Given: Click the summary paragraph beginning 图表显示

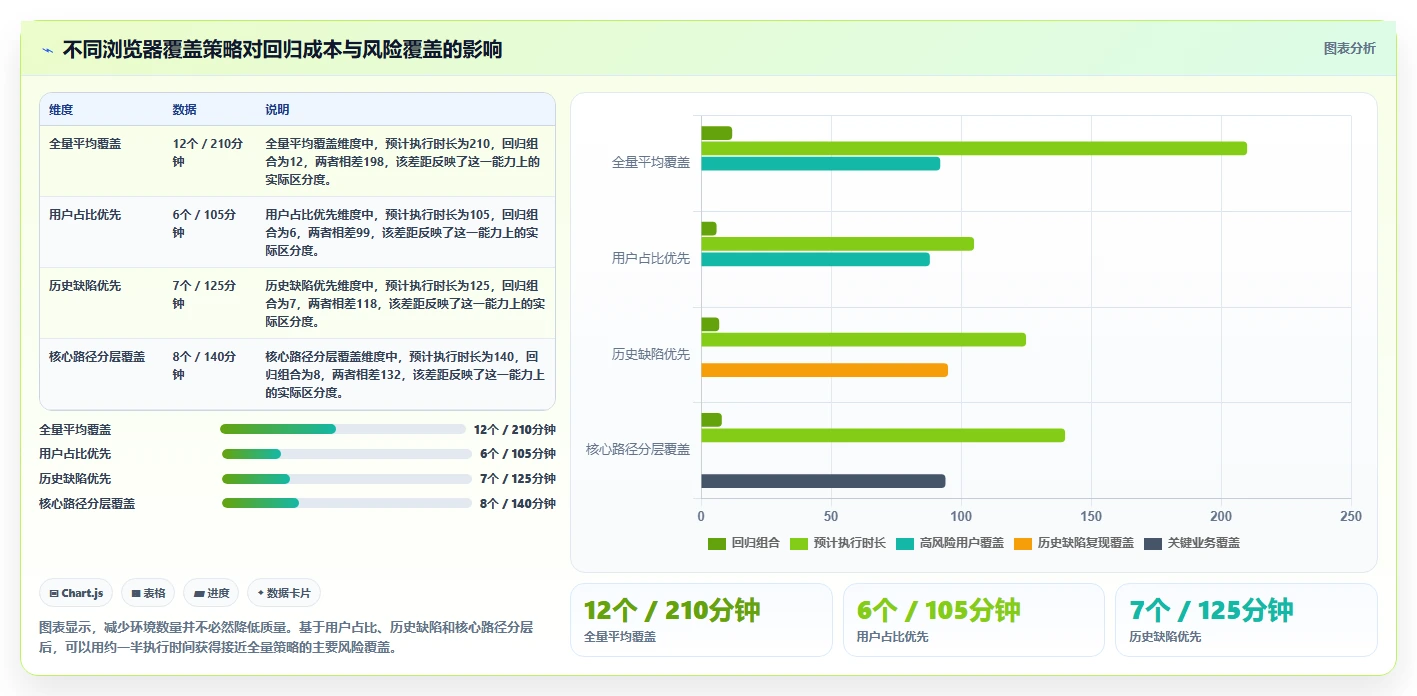Looking at the screenshot, I should point(285,637).
